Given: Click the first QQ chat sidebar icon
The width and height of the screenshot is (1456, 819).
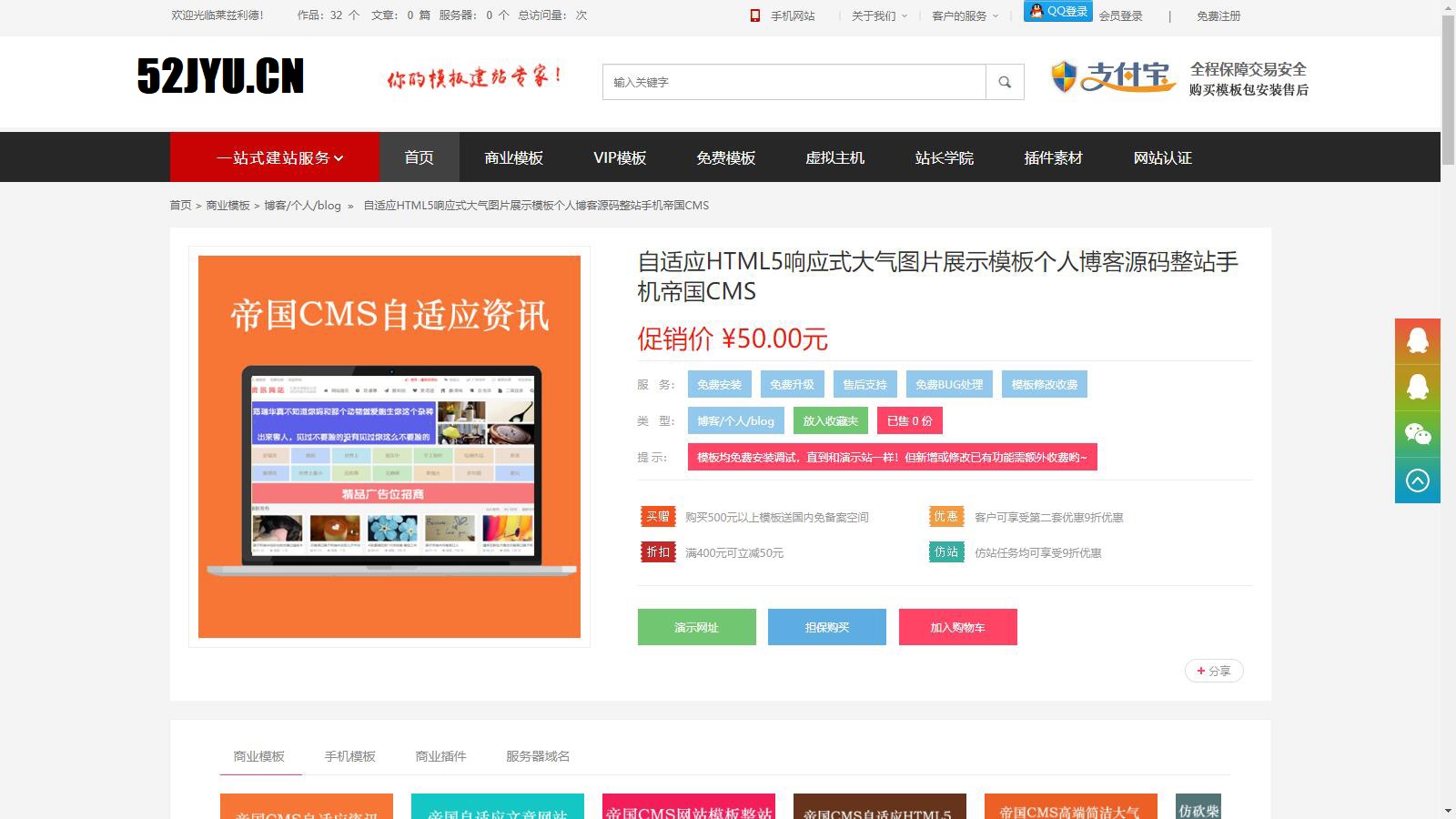Looking at the screenshot, I should [x=1417, y=341].
